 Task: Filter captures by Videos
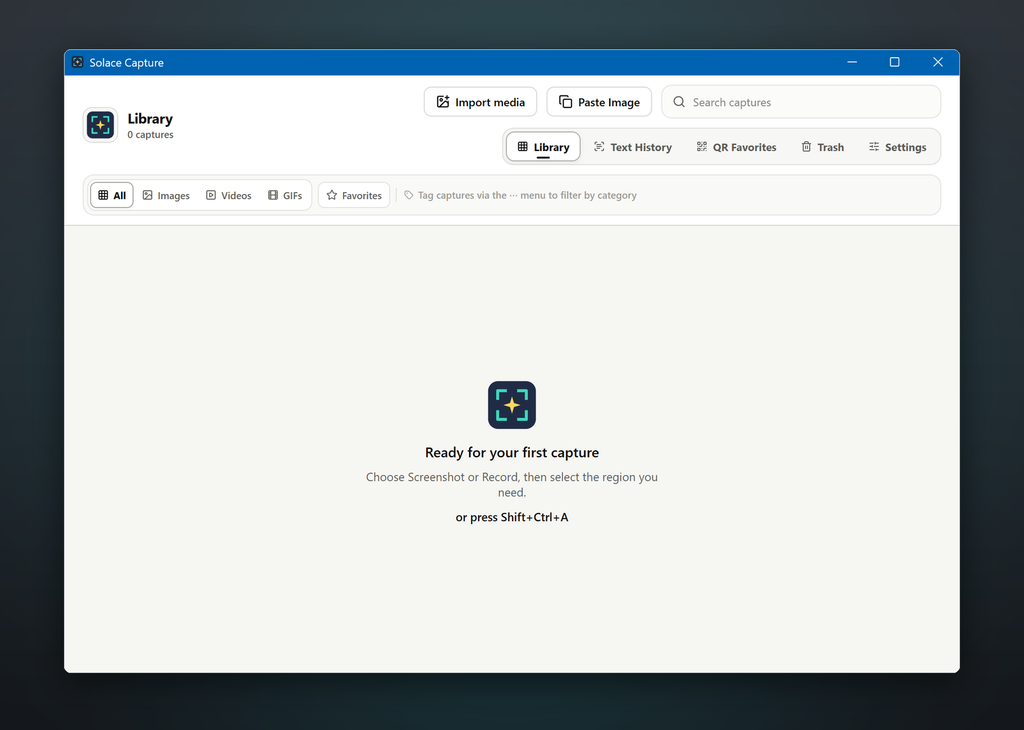228,195
